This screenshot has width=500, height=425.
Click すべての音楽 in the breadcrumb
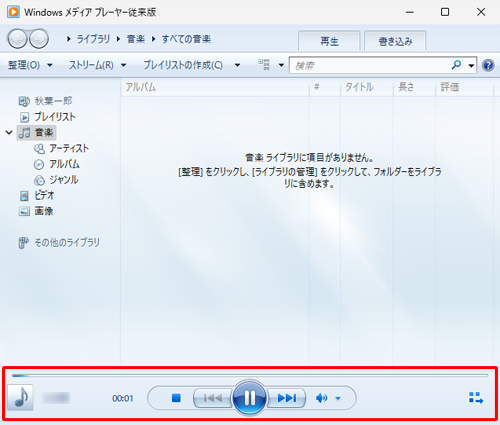click(x=186, y=39)
